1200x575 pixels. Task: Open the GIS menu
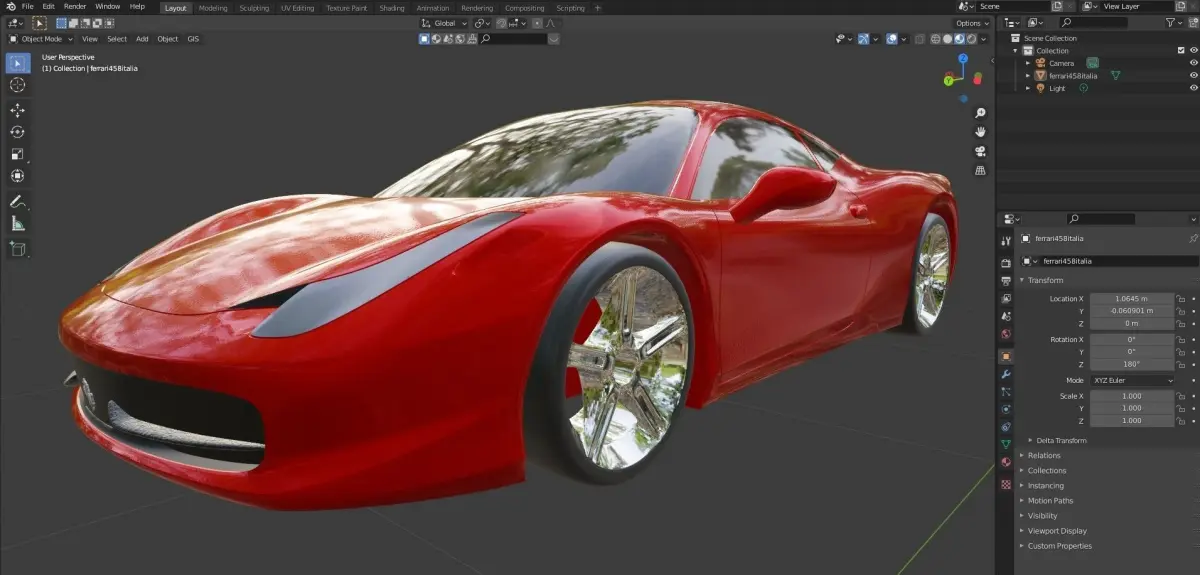click(x=193, y=39)
